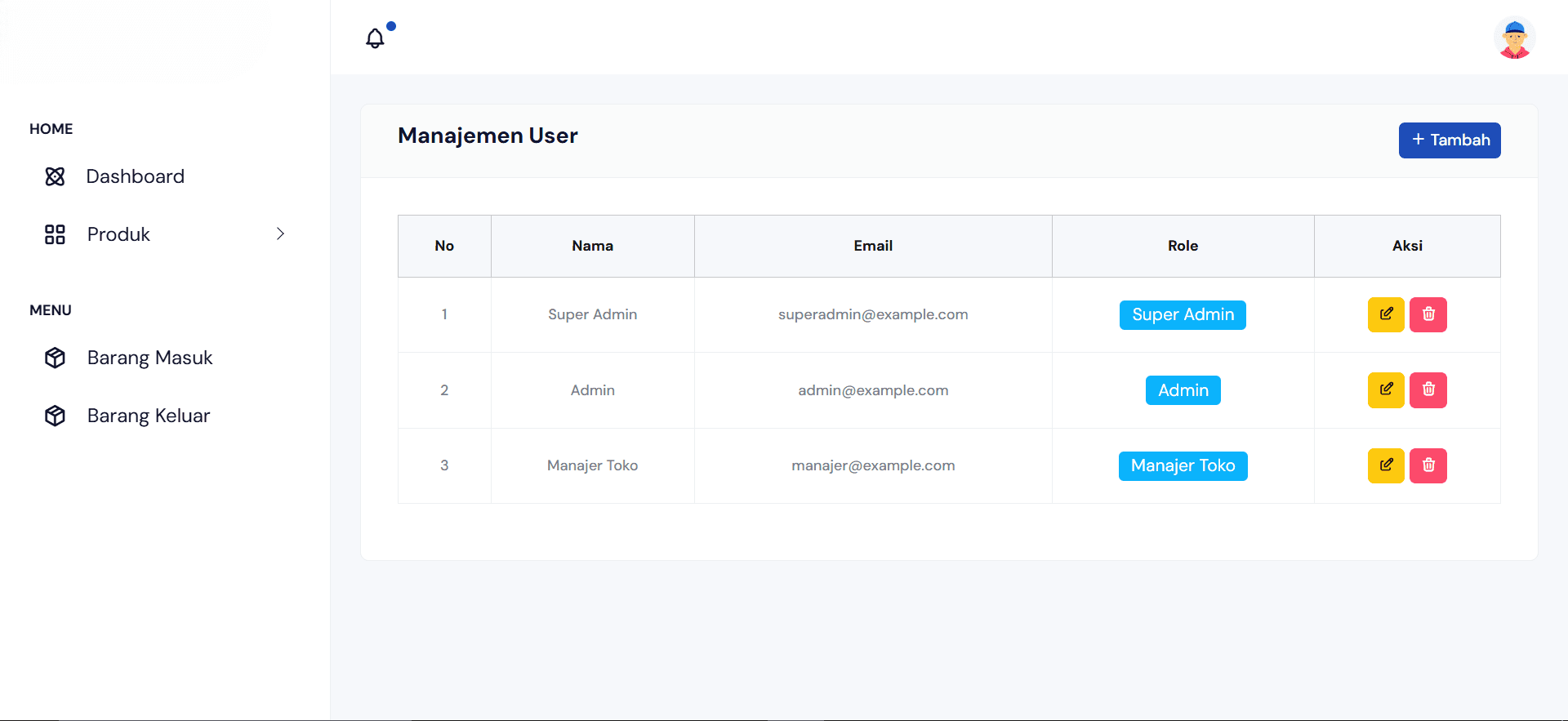Click the Admin role badge
Screen dimensions: 1568x721
1183,390
